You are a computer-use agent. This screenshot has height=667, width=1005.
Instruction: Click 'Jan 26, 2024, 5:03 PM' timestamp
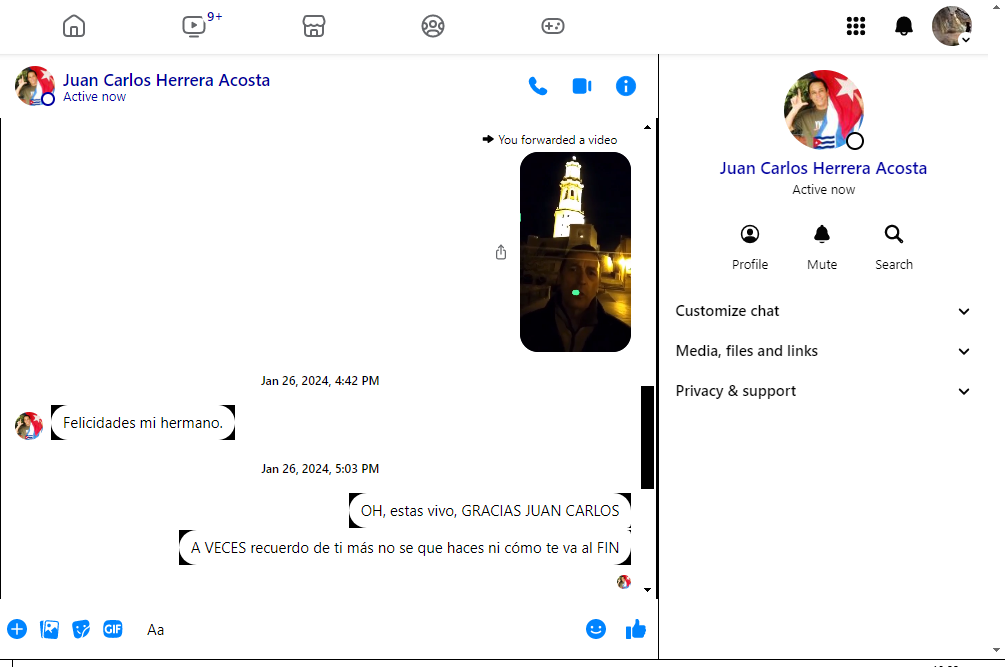tap(320, 468)
